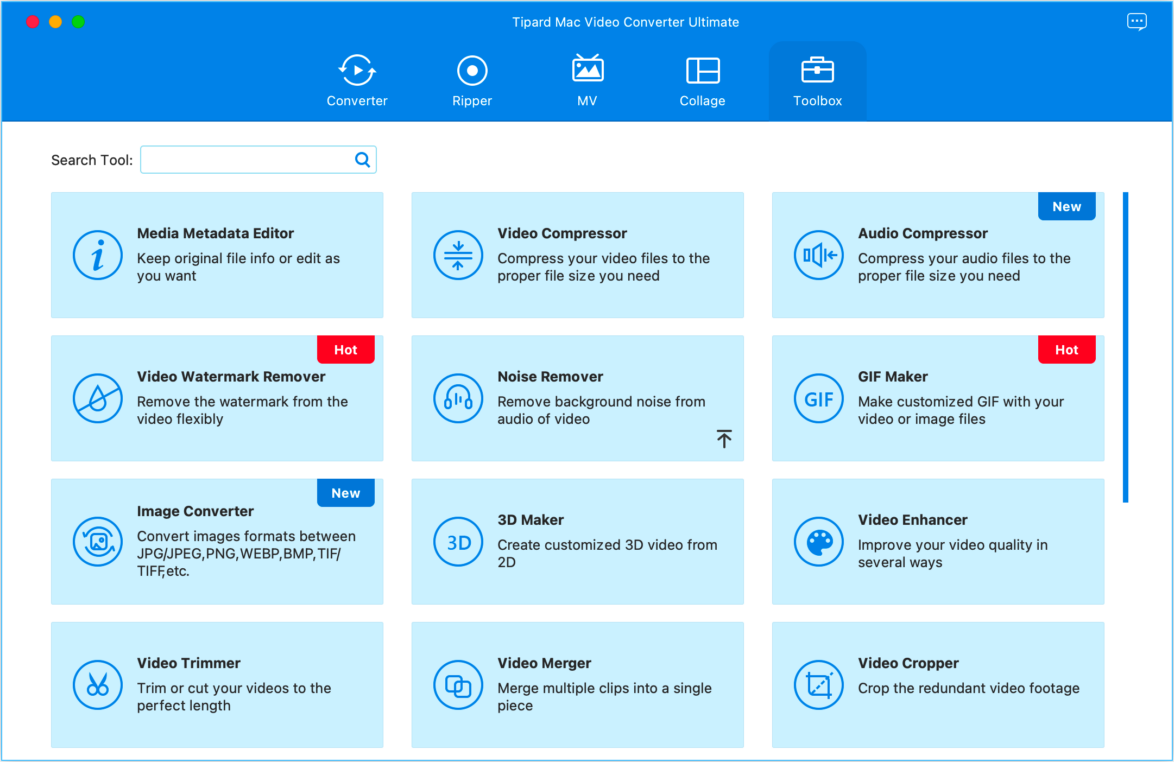This screenshot has height=762, width=1174.
Task: Go to the MV tab
Action: point(587,80)
